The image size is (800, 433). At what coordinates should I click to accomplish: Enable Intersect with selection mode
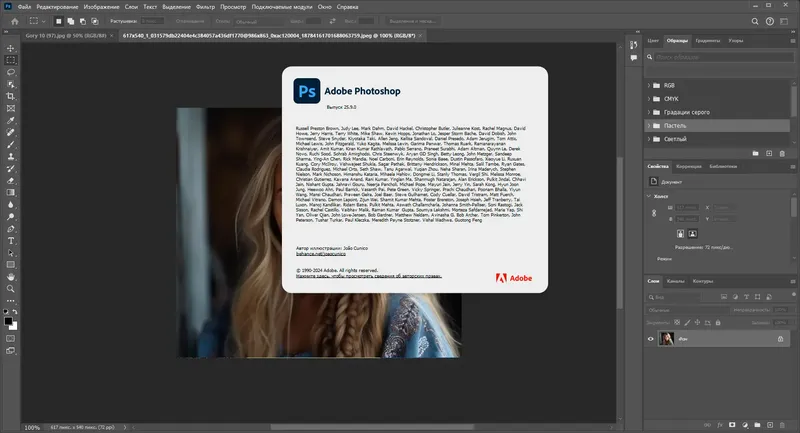pyautogui.click(x=95, y=21)
